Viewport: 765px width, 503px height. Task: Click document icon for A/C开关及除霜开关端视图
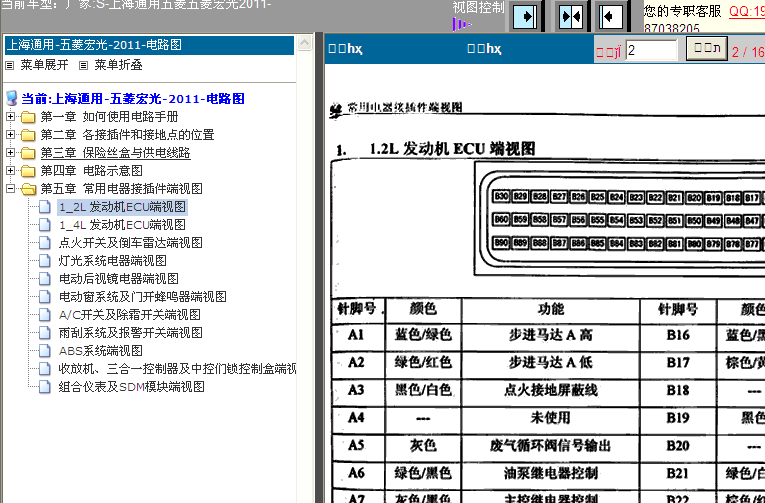[x=45, y=315]
